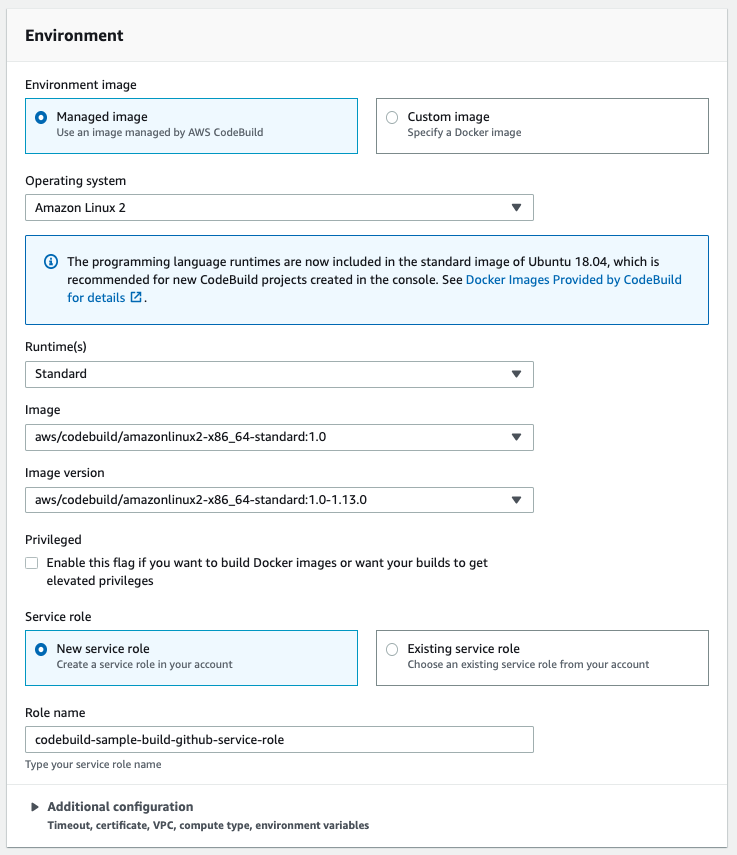The width and height of the screenshot is (737, 855).
Task: Pick the New service role radio button
Action: pos(41,649)
